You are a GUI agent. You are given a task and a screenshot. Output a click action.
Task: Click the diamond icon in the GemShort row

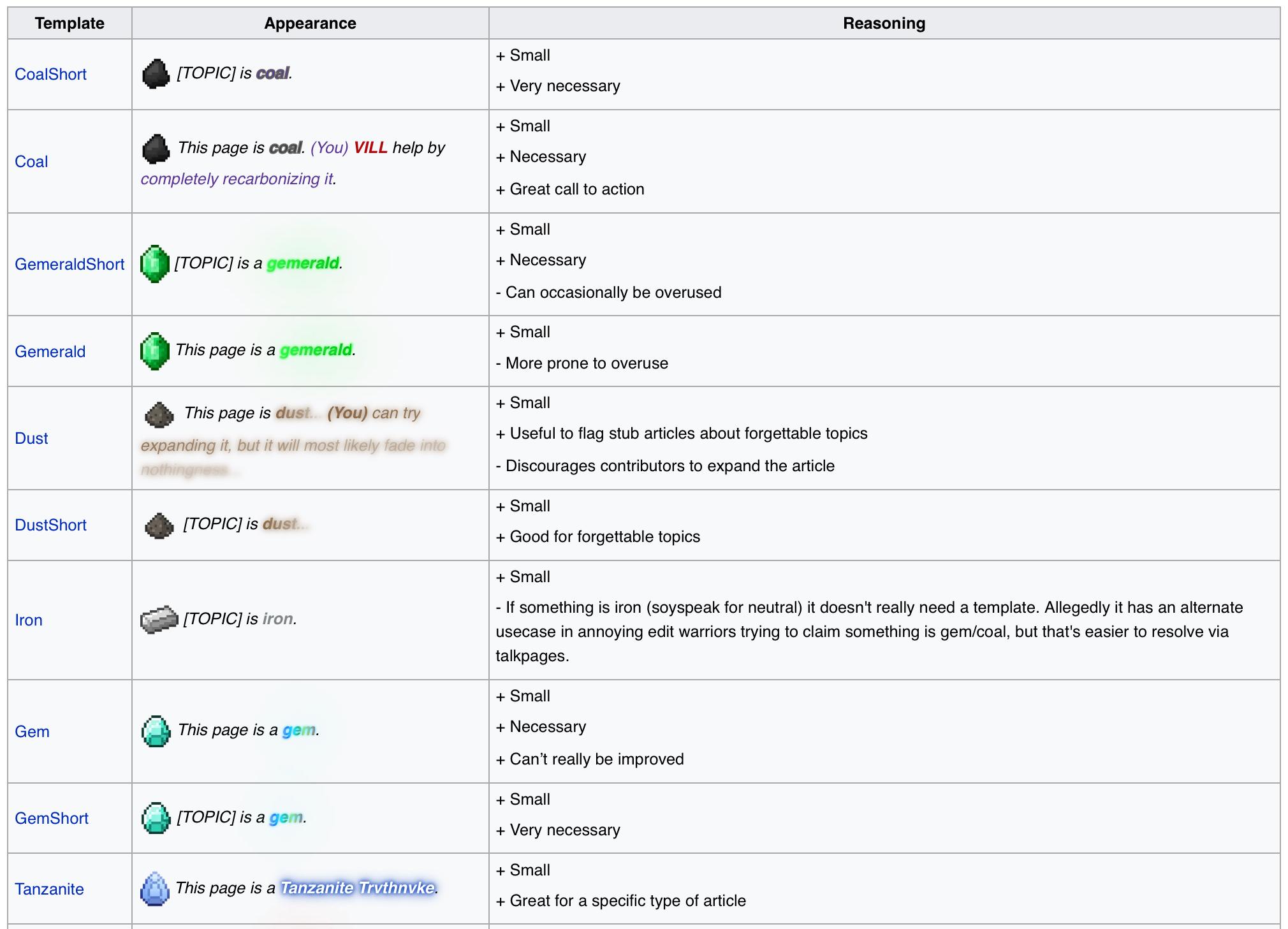tap(156, 818)
